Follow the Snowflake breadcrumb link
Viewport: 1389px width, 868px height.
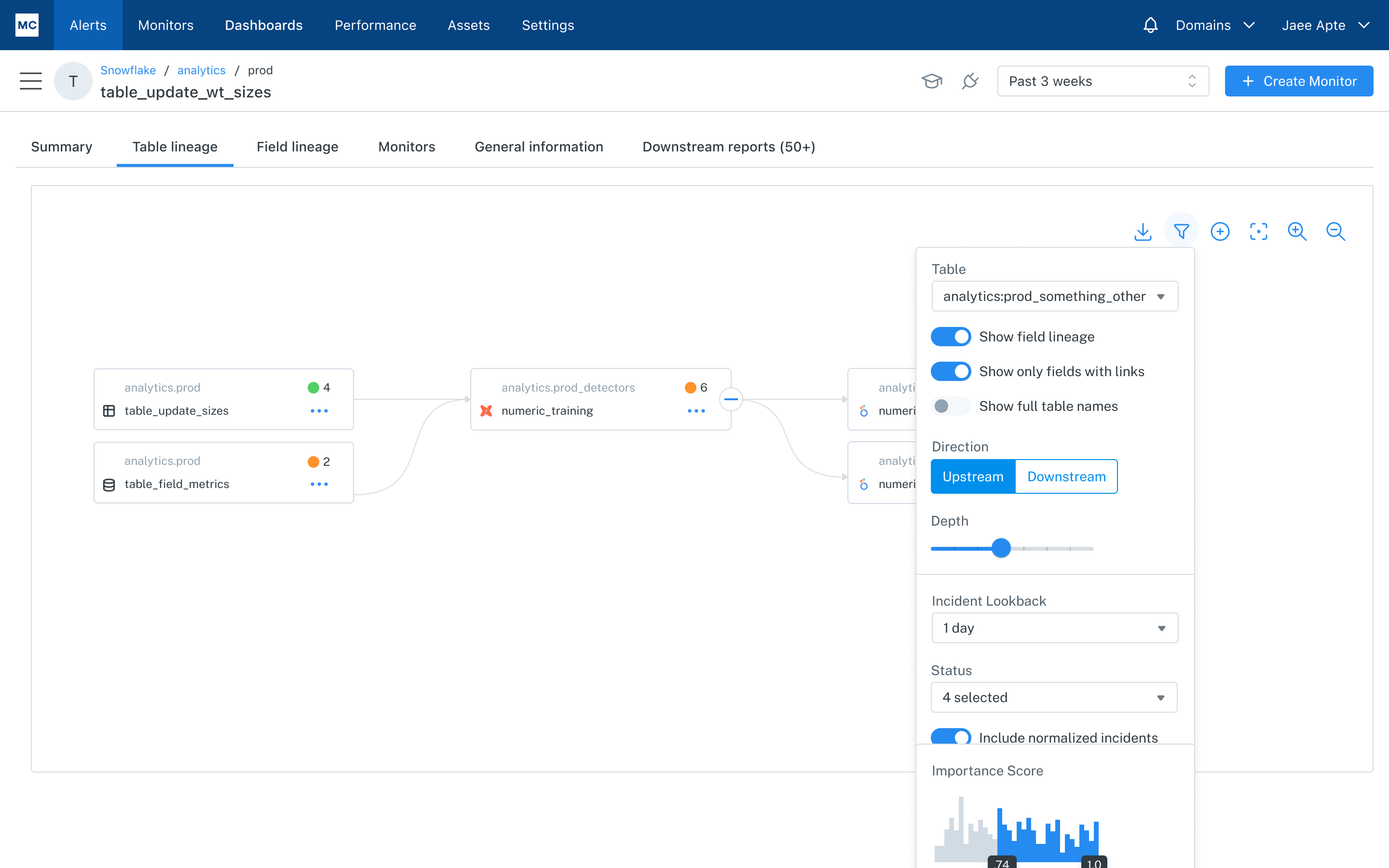pyautogui.click(x=128, y=70)
